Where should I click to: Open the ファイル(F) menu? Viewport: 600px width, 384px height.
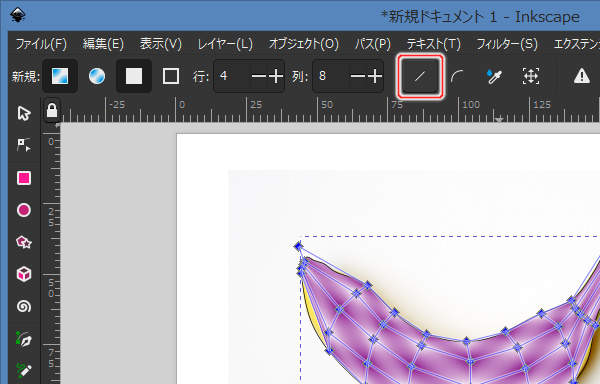click(41, 44)
